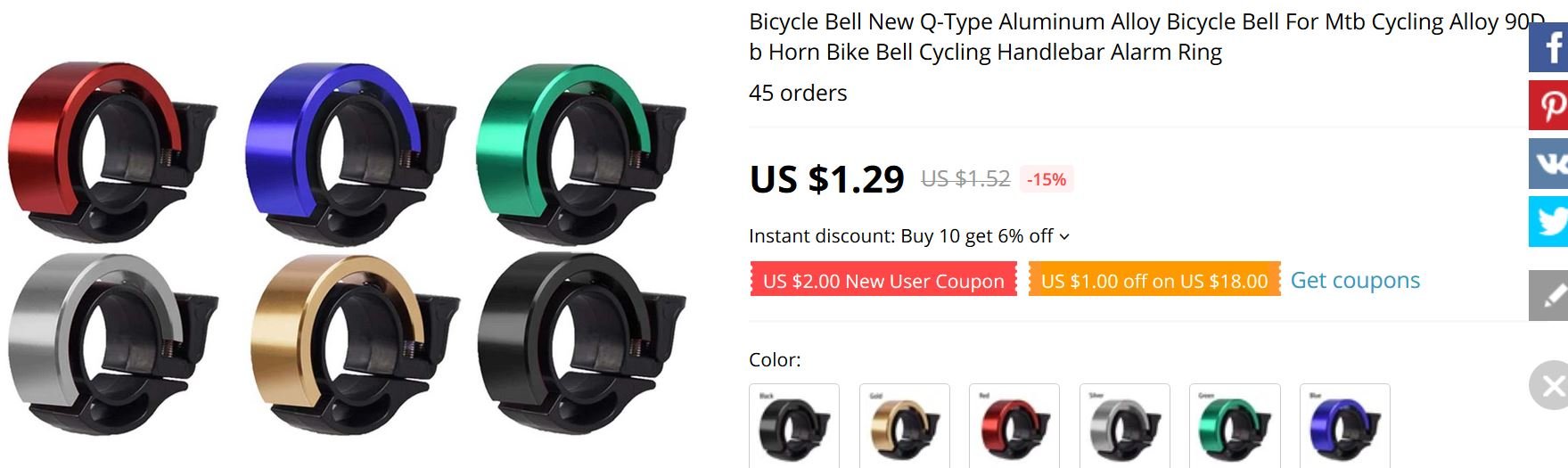Claim US $1.00 off on US $18.00 coupon
The image size is (1568, 468).
coord(1154,280)
